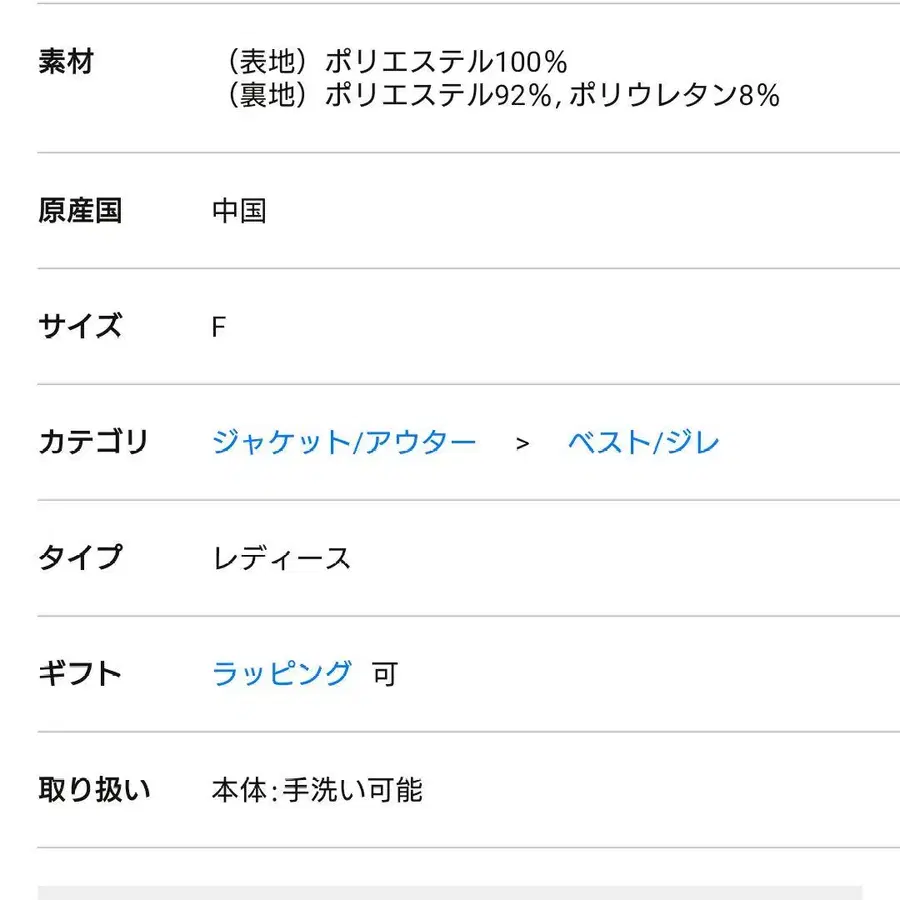Click the サイズ row label
Viewport: 900px width, 900px height.
click(80, 327)
